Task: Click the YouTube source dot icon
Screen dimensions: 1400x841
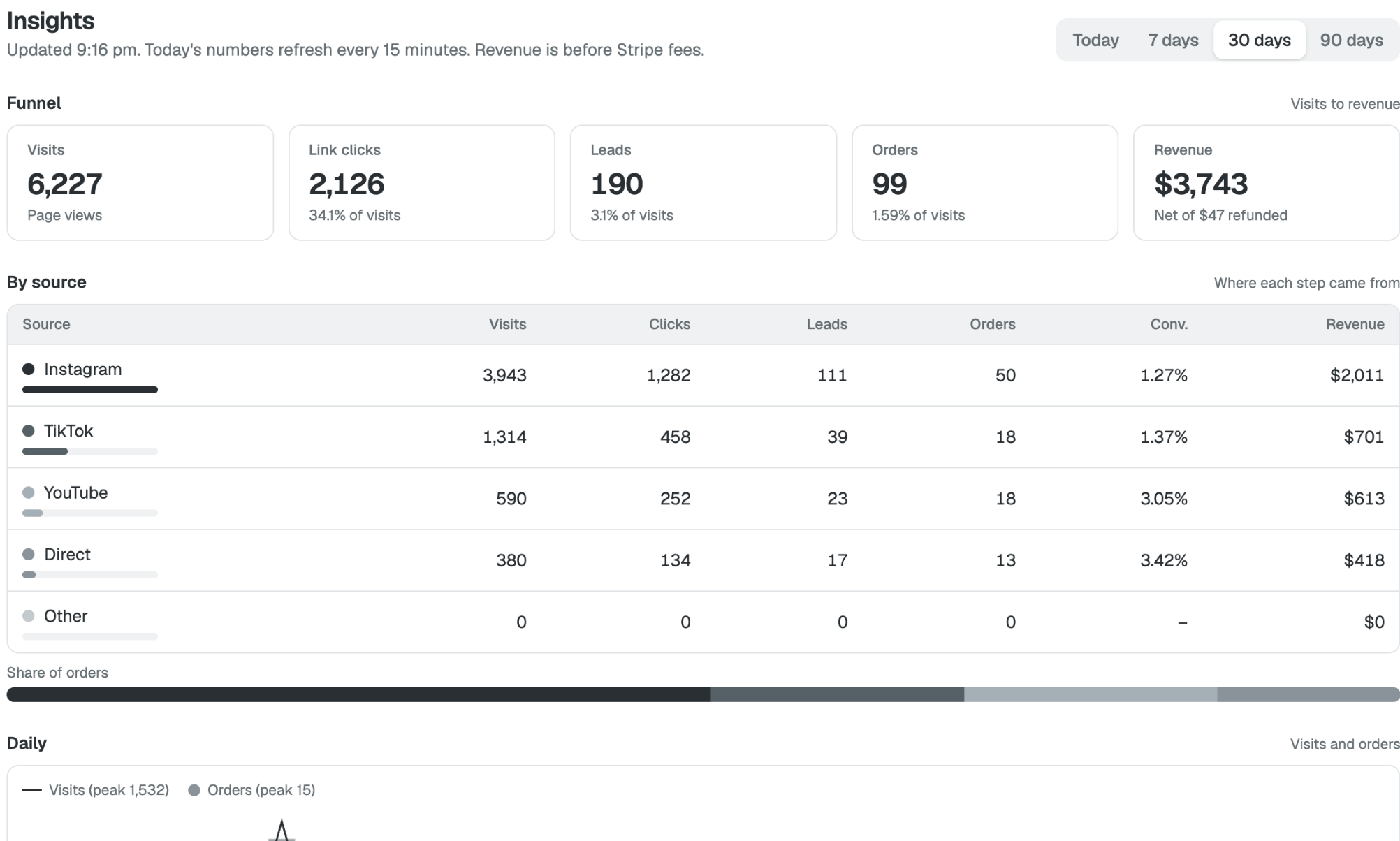Action: pyautogui.click(x=29, y=492)
